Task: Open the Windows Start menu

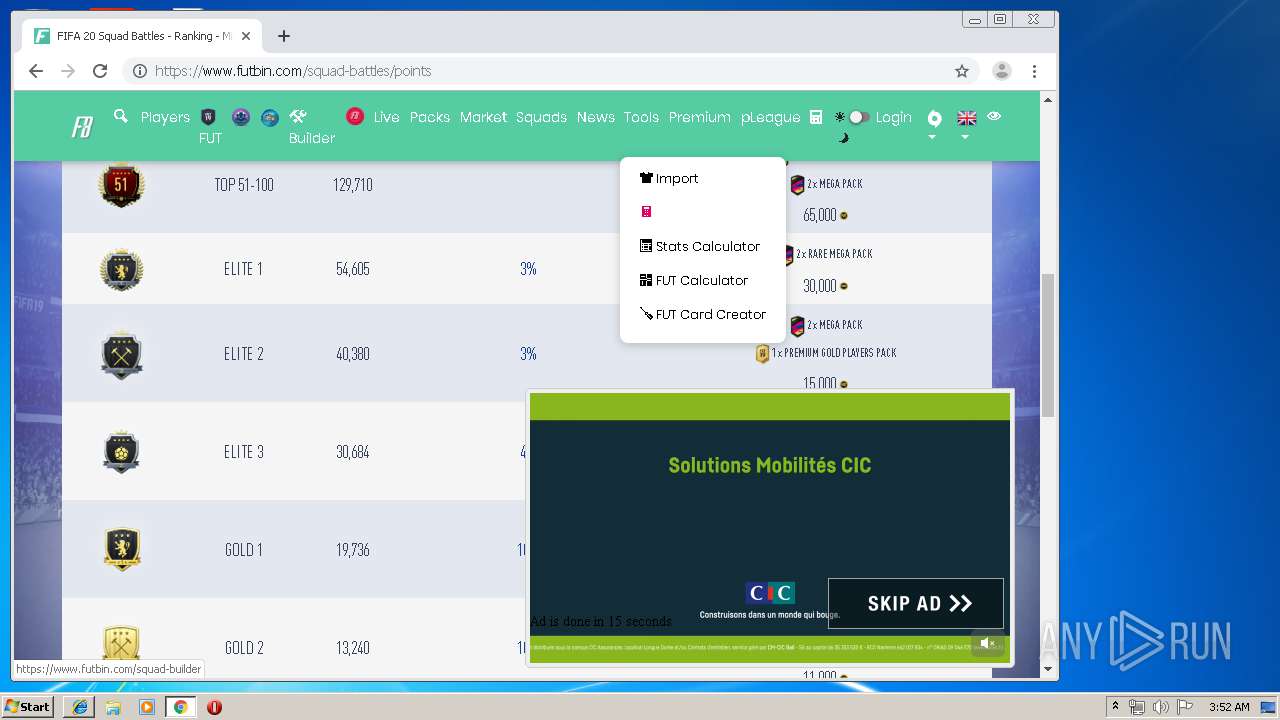Action: pos(28,706)
